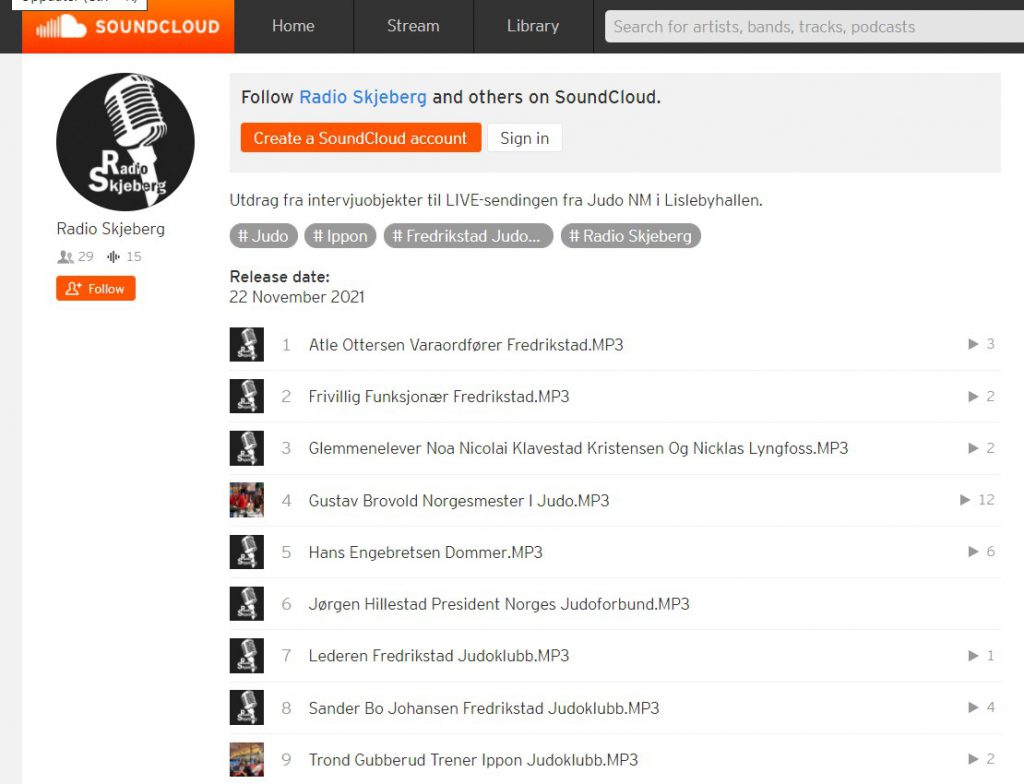Click play count icon on Trond Gubberud row
The width and height of the screenshot is (1024, 784).
(x=973, y=759)
